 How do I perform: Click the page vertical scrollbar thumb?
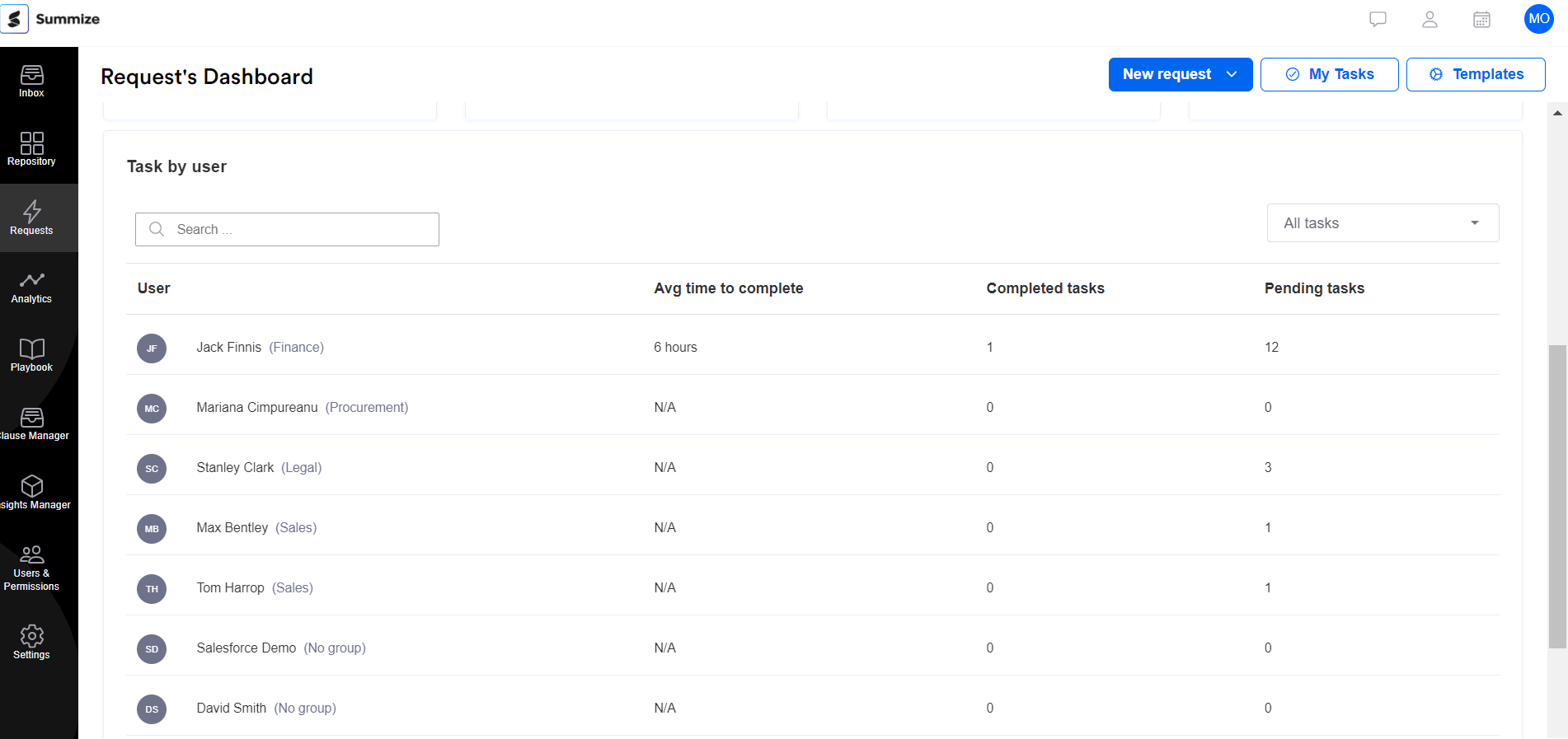1557,496
